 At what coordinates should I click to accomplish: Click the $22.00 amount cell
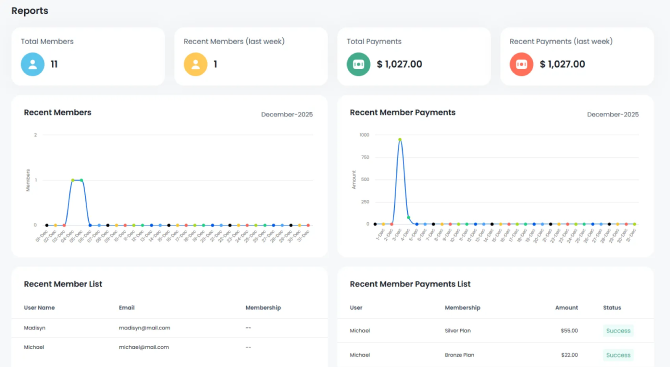[x=570, y=355]
